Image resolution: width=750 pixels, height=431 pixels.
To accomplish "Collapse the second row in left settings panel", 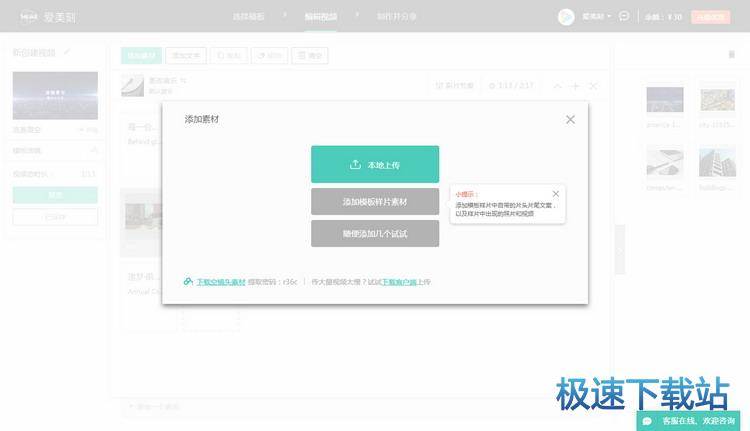I will [x=94, y=150].
